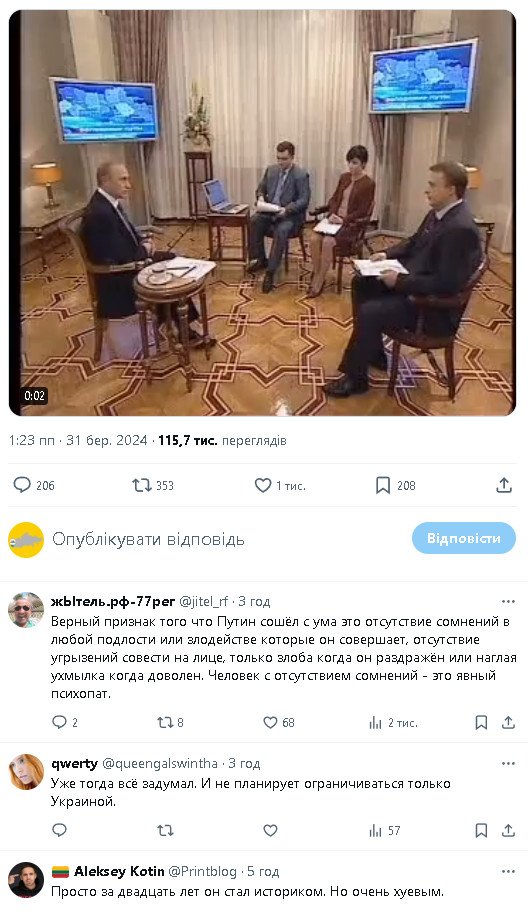Focus the Опублікувати відповідь reply field
528x913 pixels.
coord(148,539)
